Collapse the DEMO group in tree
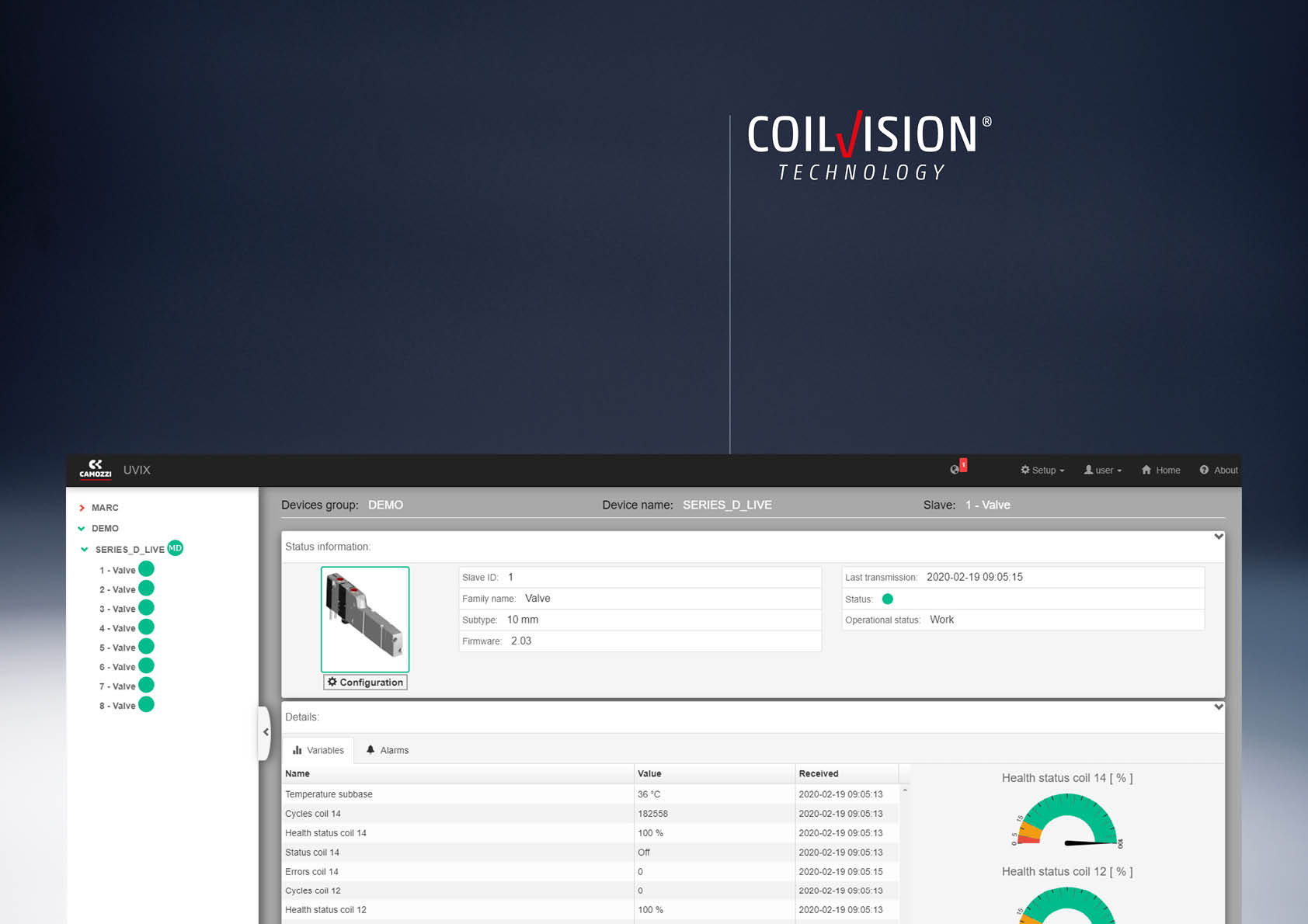Screen dimensions: 1308x924 pos(82,529)
